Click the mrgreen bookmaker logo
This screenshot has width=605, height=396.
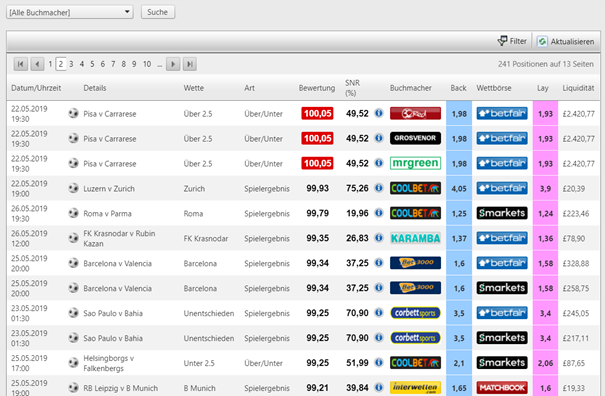point(415,163)
